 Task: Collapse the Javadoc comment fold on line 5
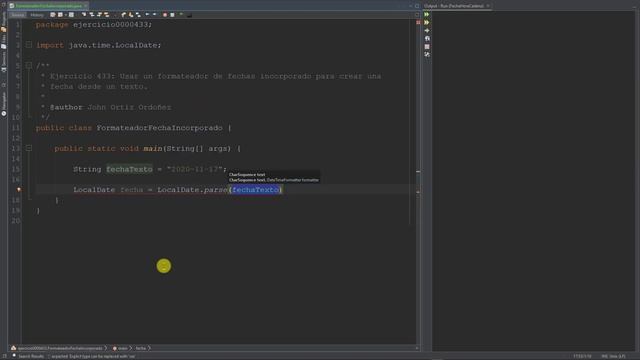click(x=29, y=65)
